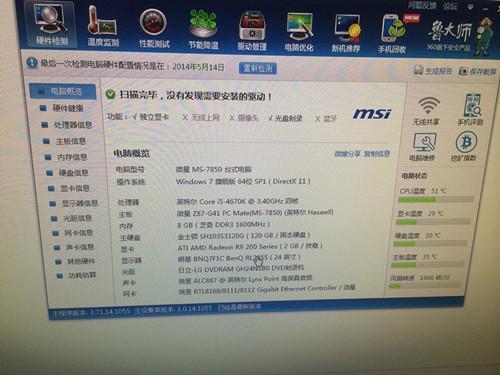Click the 主板温度 temperature bar
Screen dimensions: 500x375
point(428,265)
